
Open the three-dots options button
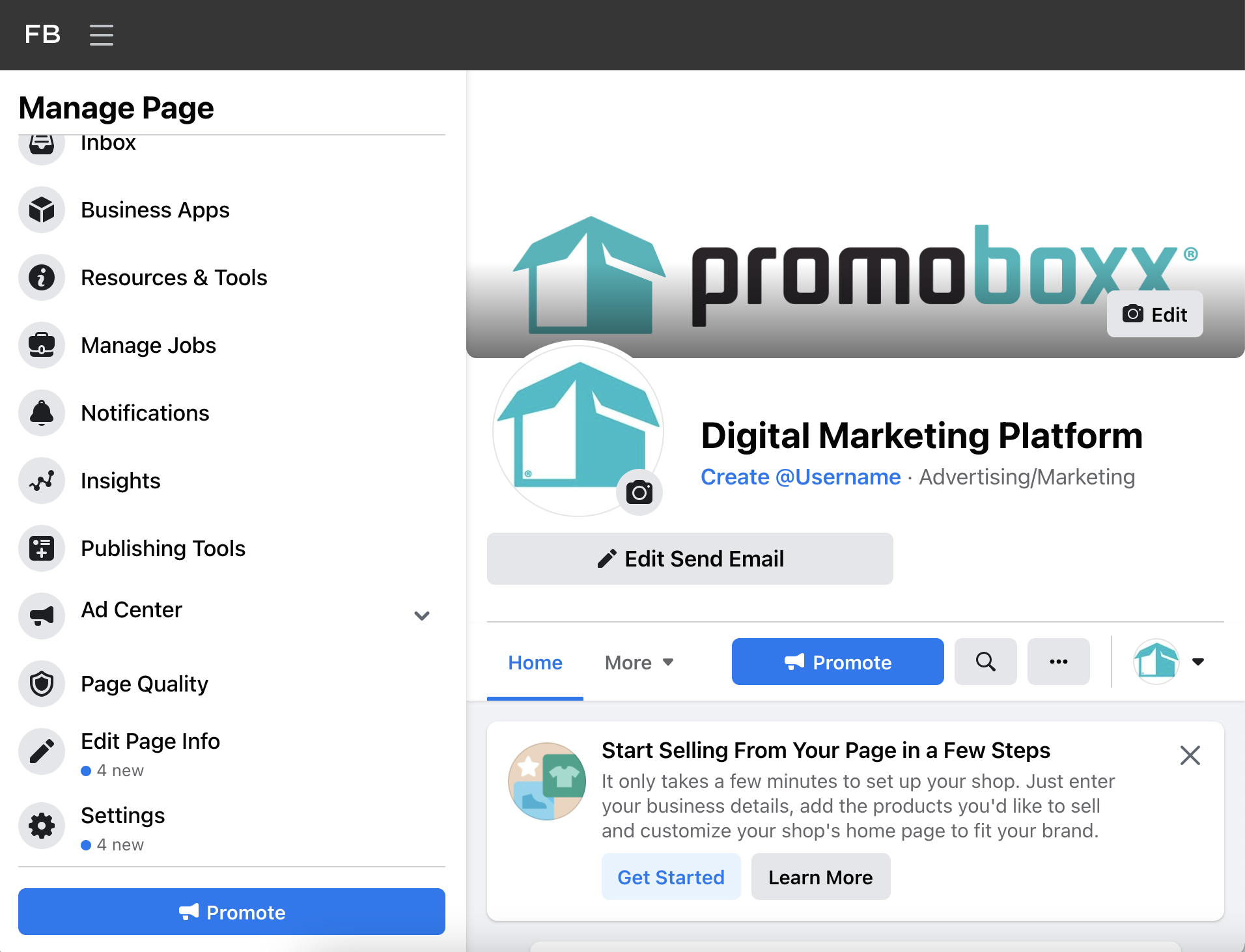[1059, 662]
